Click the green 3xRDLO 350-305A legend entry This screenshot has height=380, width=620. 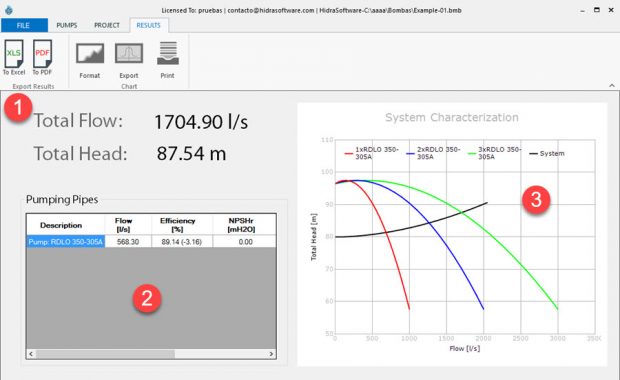(495, 153)
